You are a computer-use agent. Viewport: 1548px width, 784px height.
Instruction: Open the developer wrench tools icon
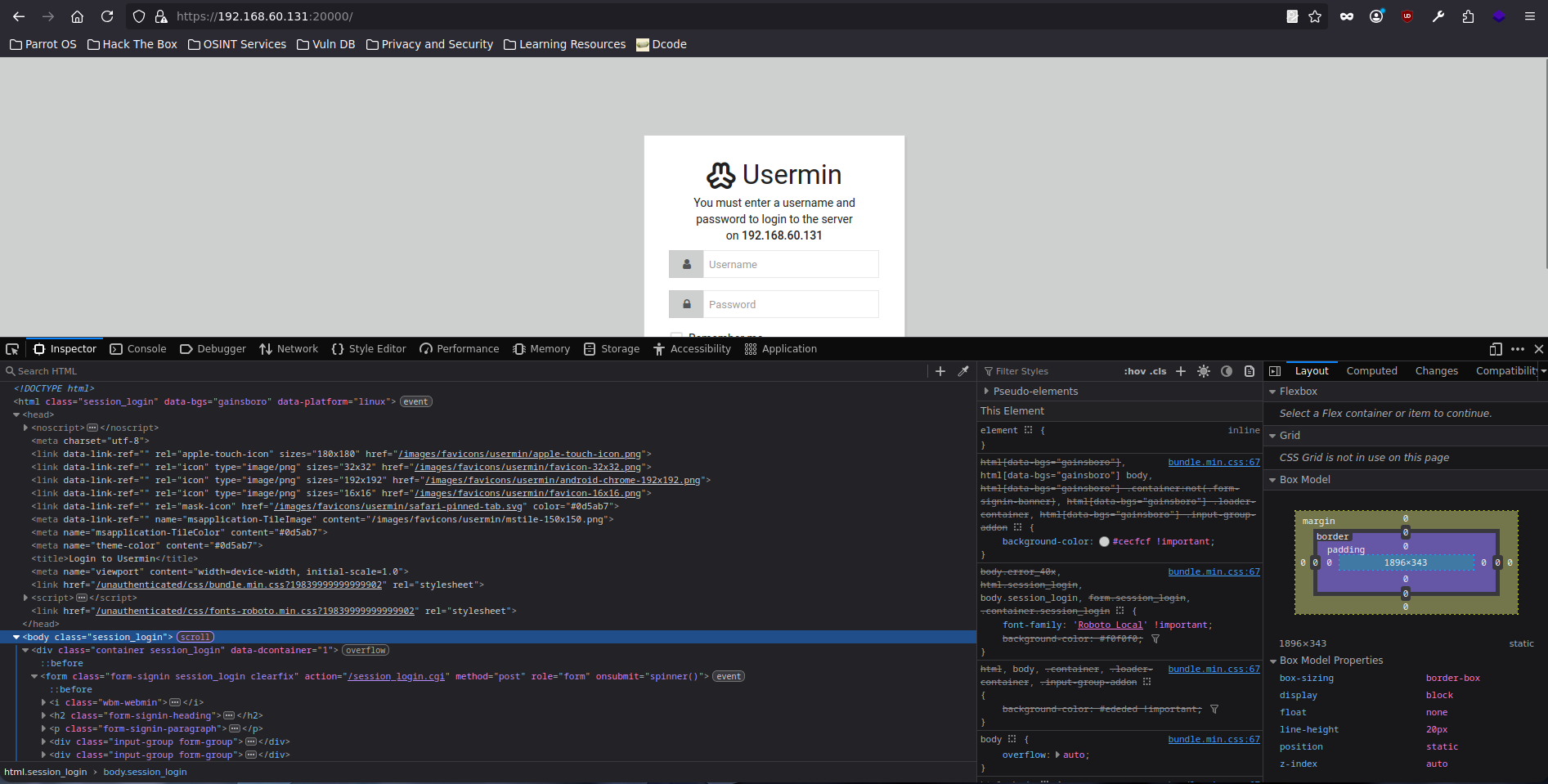point(1438,16)
